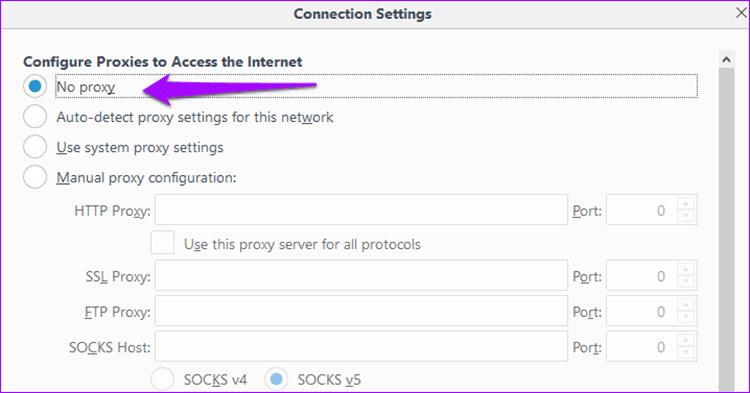Close the Connection Settings dialog
Viewport: 750px width, 393px height.
pos(740,13)
